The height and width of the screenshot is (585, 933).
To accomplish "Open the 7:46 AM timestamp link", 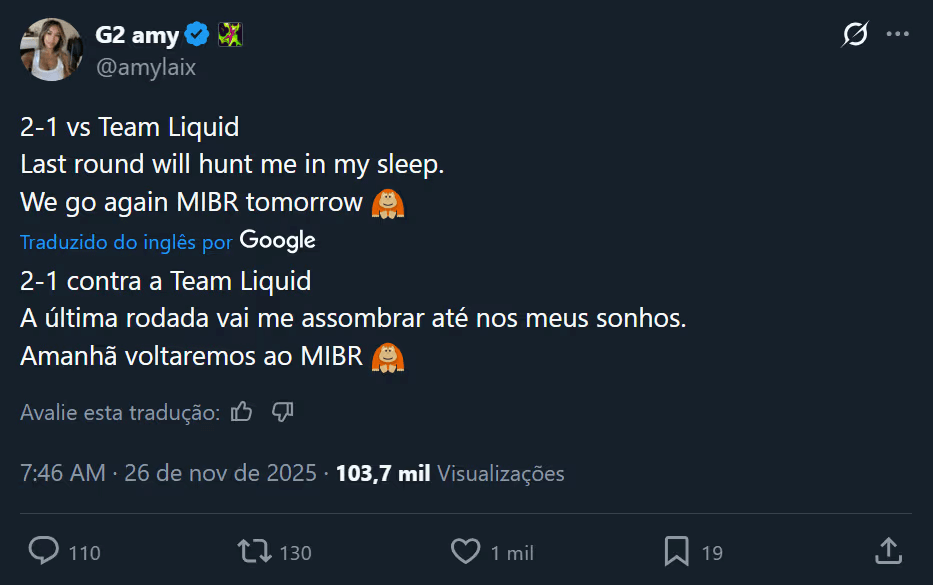I will [x=62, y=473].
